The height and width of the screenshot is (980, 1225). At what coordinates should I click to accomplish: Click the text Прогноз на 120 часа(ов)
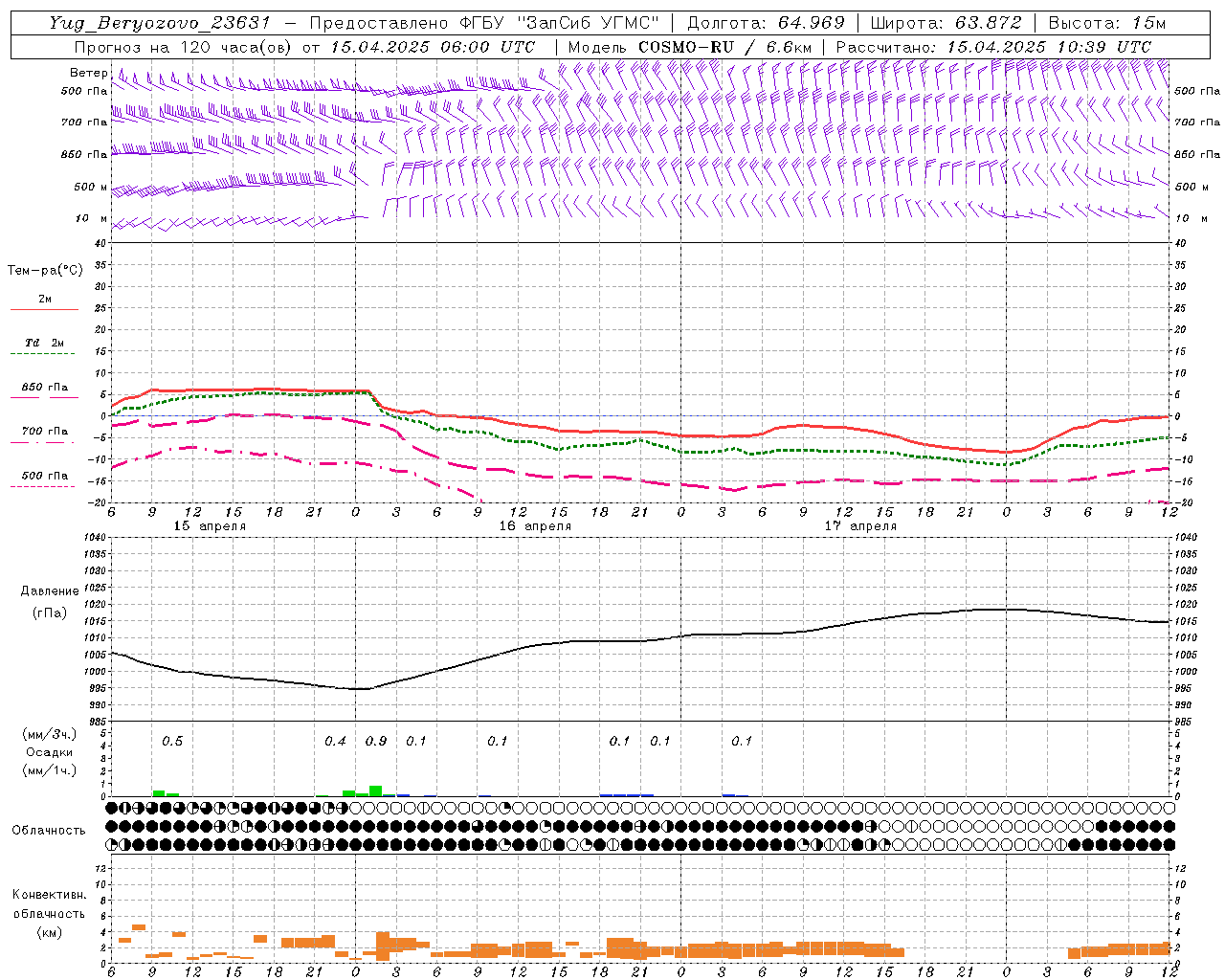coord(184,47)
